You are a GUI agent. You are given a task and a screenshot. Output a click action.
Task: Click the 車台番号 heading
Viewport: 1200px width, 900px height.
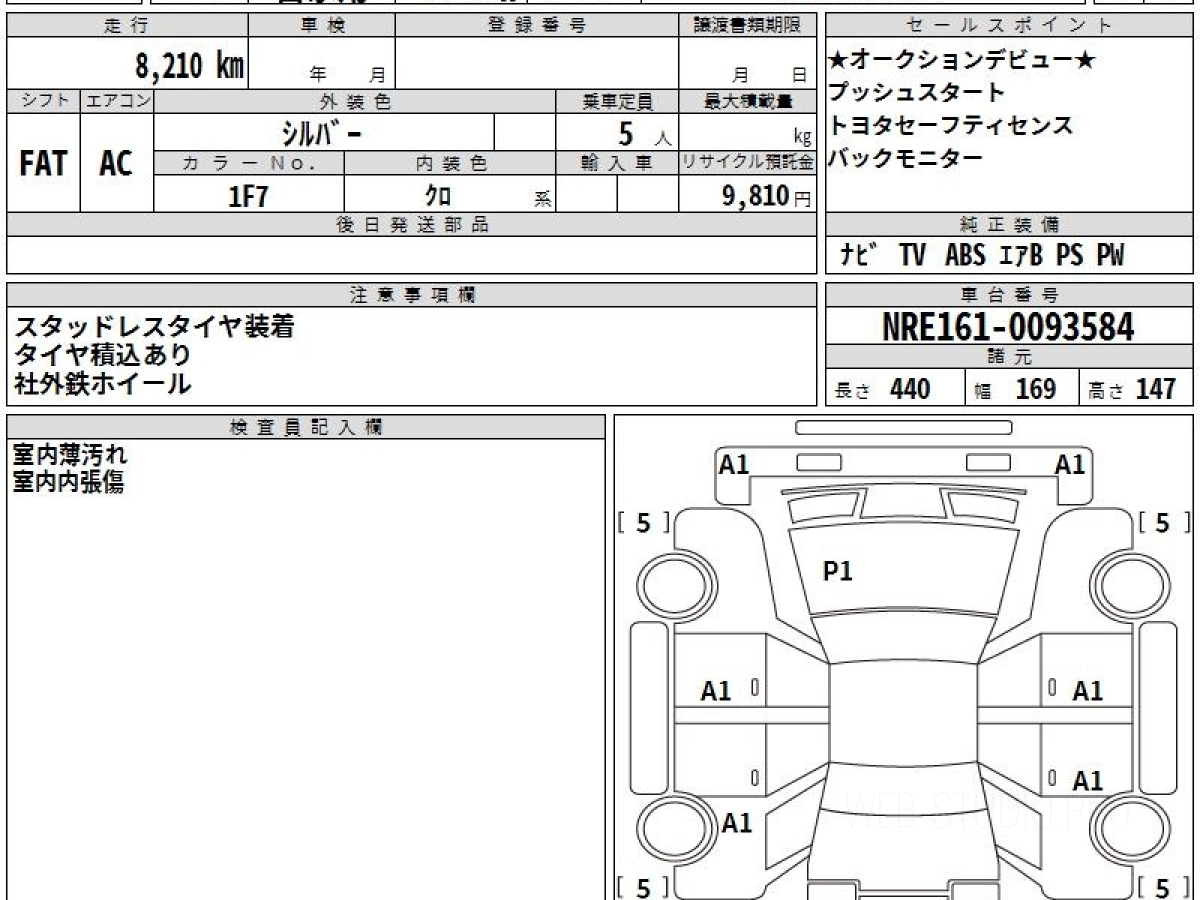click(1009, 295)
